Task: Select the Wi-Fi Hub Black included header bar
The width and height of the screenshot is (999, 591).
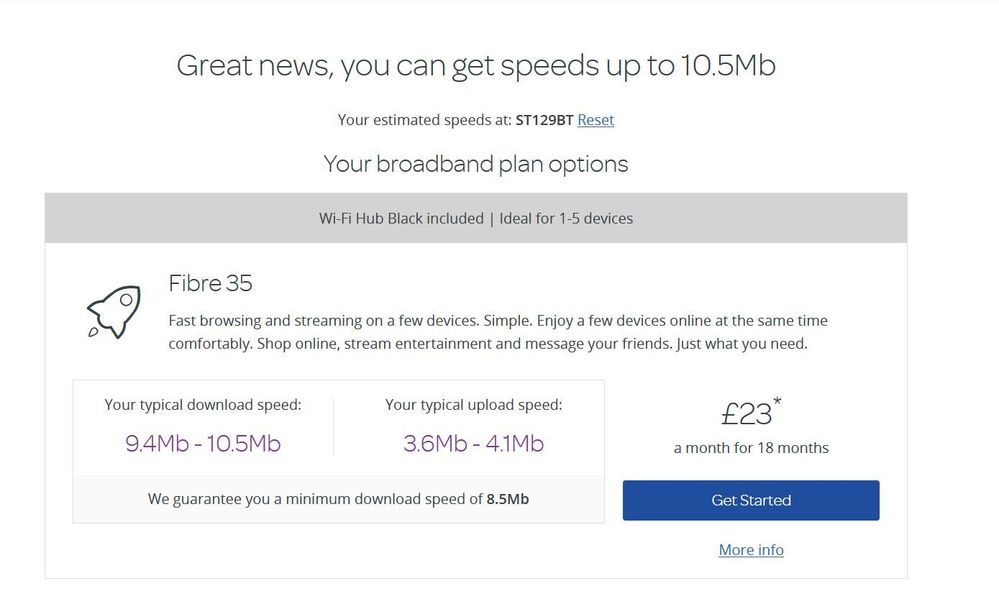Action: 476,218
